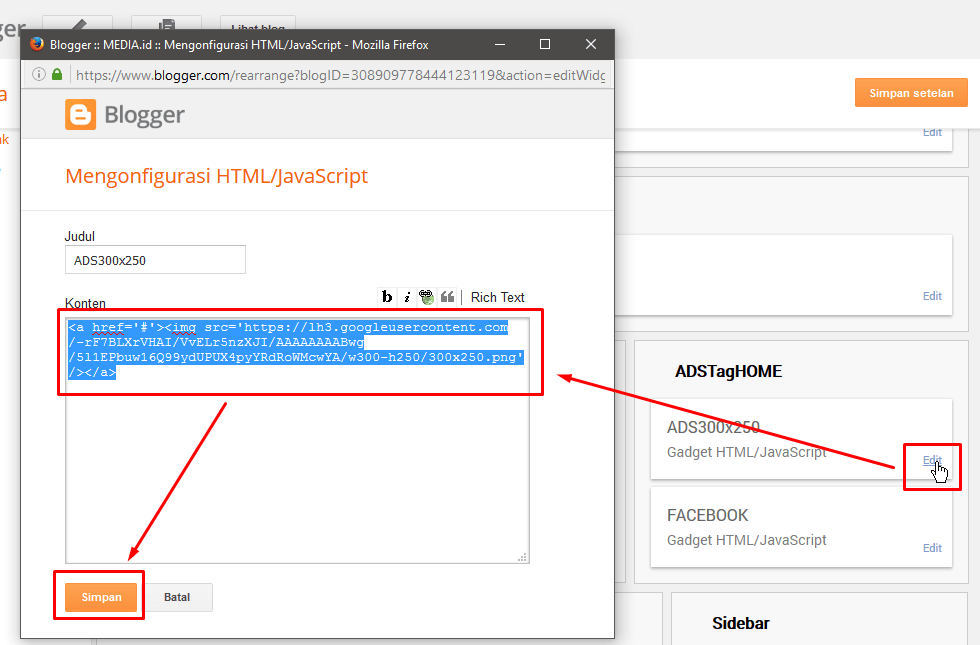The image size is (980, 645).
Task: Click into the Judul title field
Action: tap(155, 260)
